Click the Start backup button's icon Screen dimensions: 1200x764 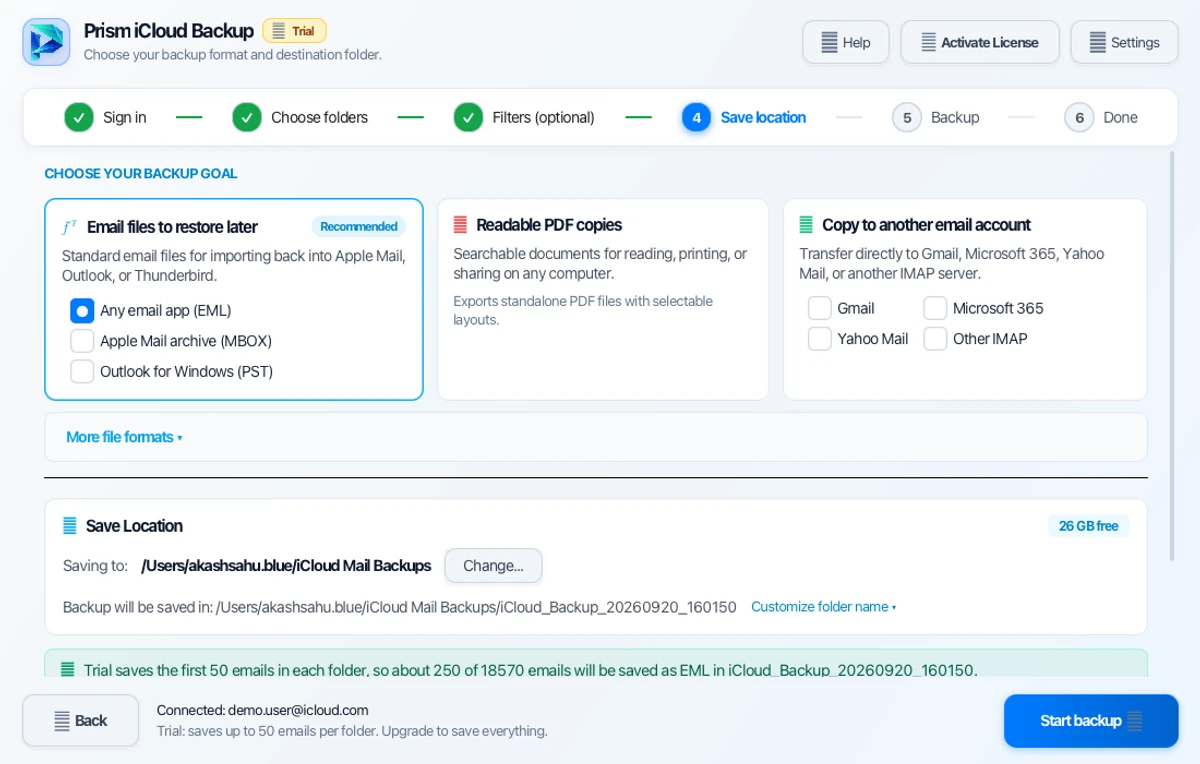point(1134,721)
